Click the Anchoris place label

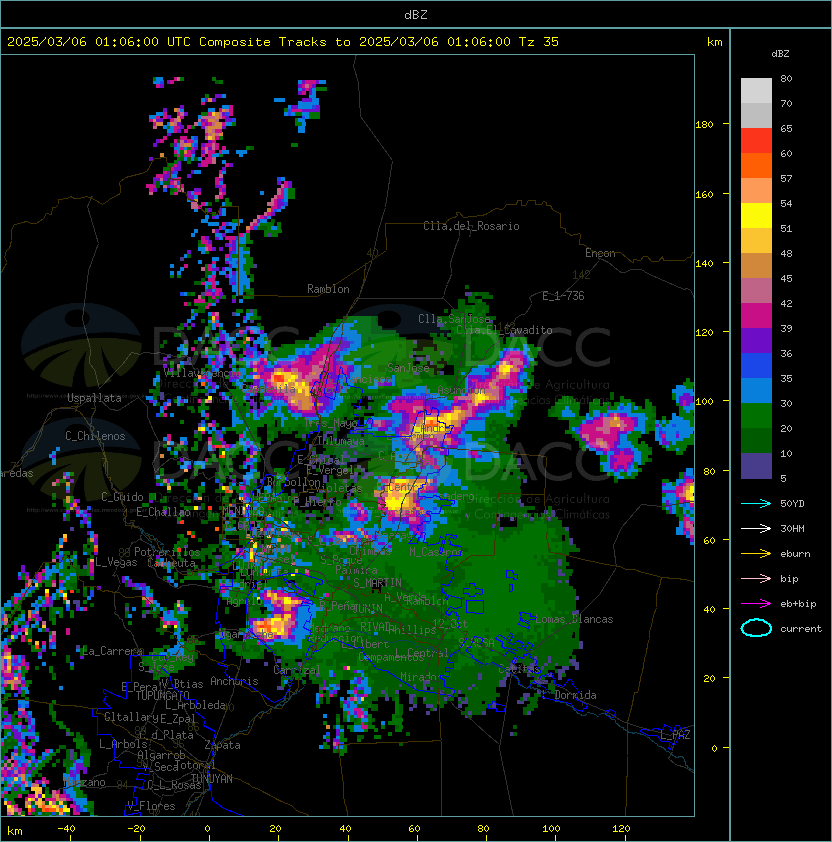(x=234, y=681)
